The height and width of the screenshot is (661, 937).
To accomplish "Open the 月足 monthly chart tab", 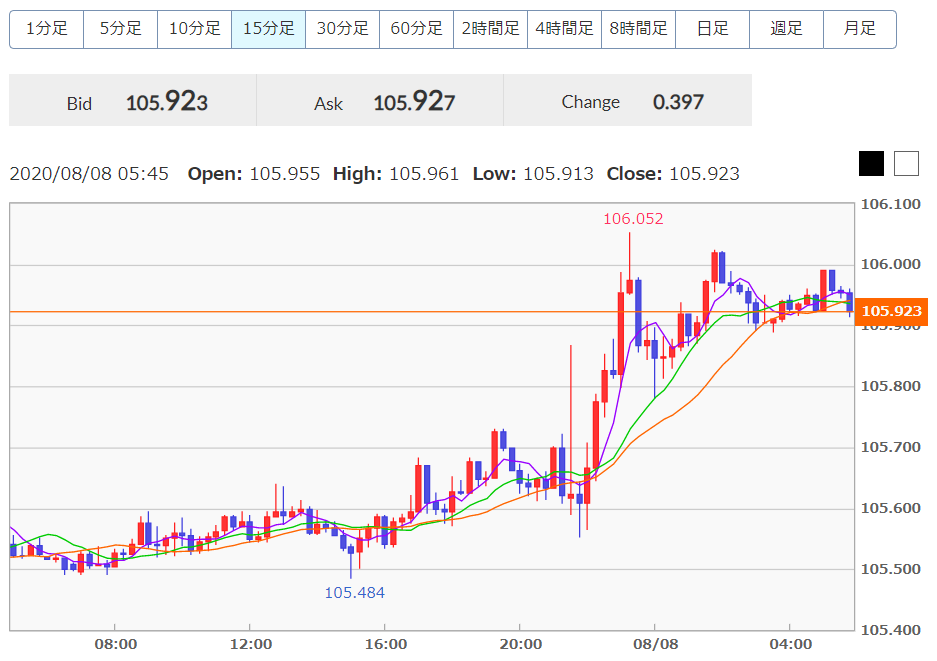I will [860, 29].
